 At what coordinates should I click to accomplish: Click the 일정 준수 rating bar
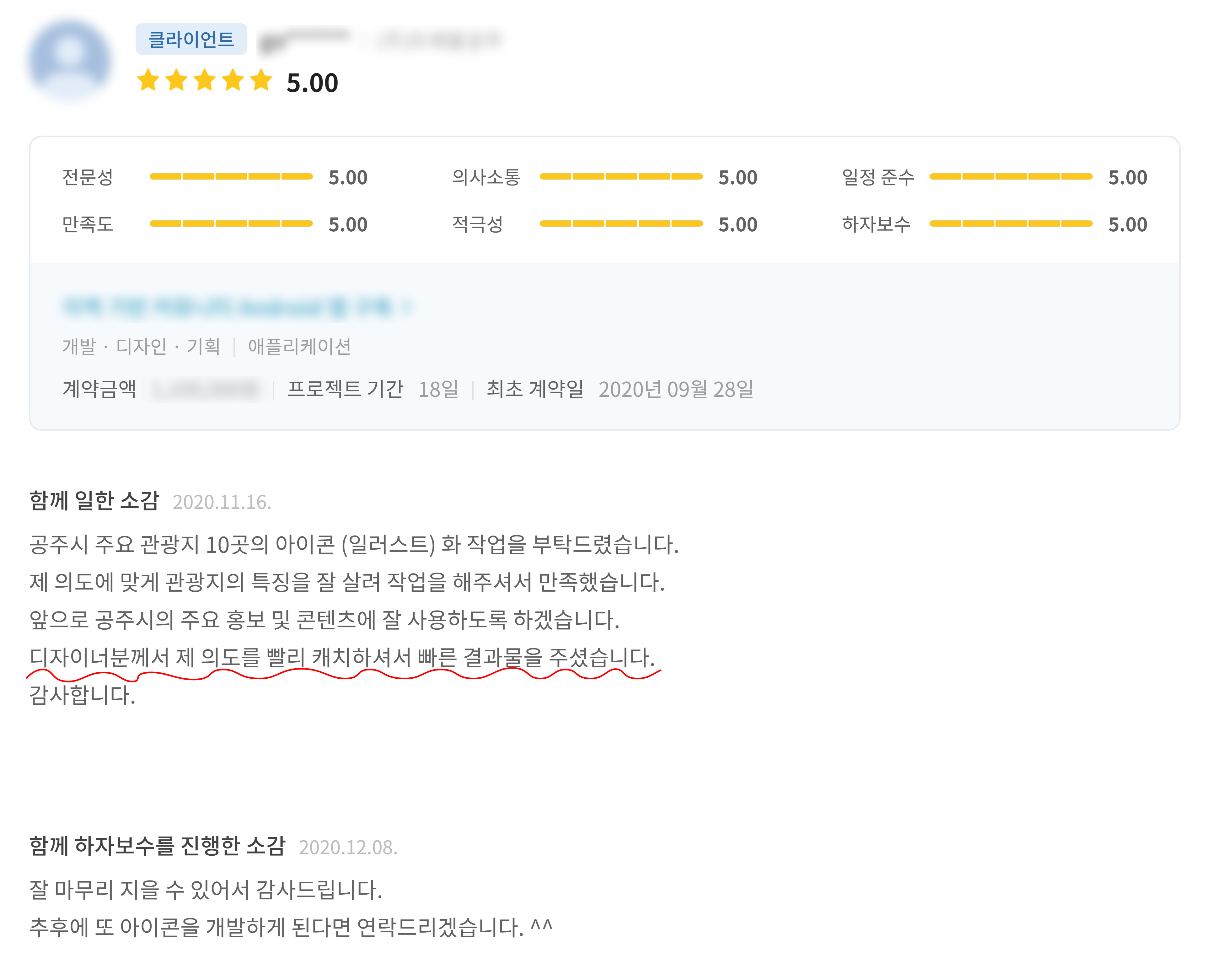tap(1010, 177)
